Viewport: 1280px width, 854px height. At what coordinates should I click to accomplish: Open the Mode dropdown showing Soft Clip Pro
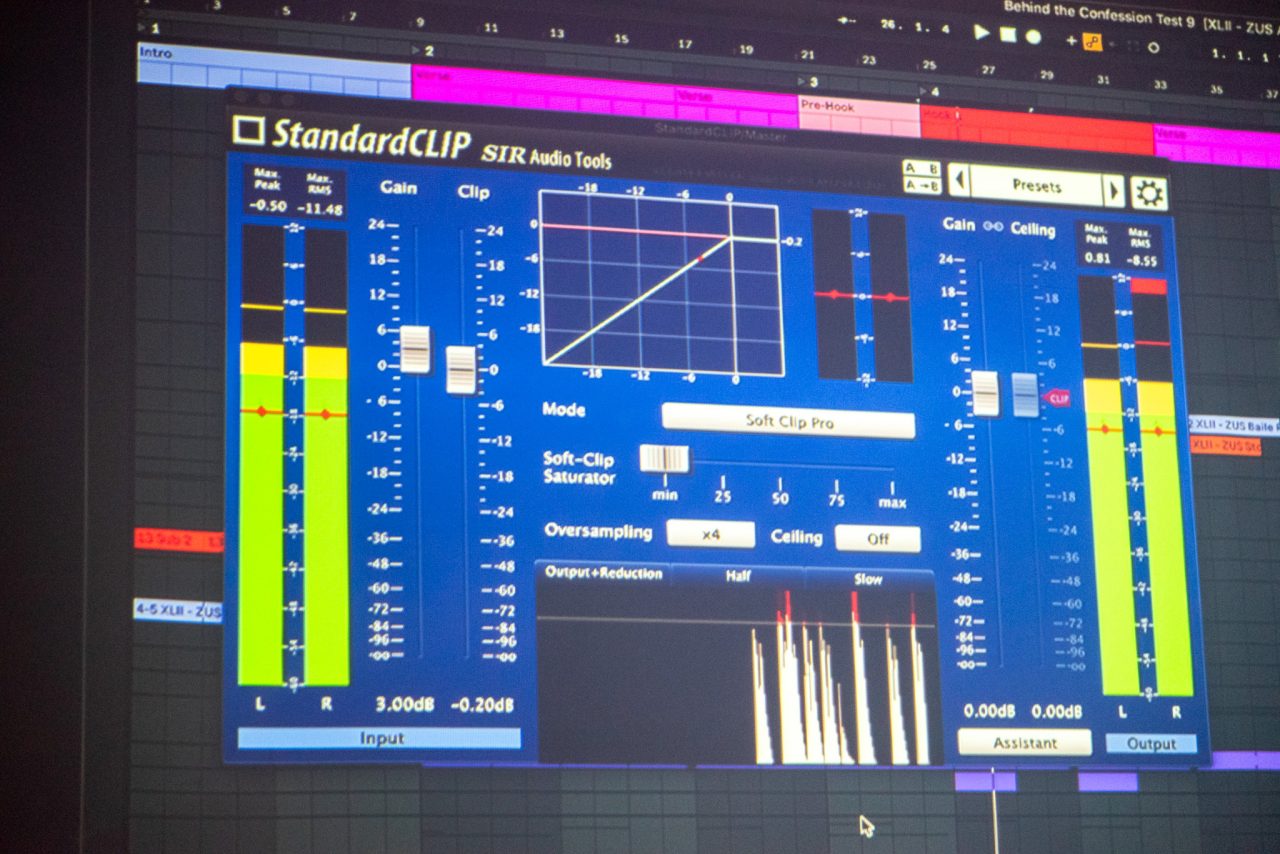click(x=788, y=421)
